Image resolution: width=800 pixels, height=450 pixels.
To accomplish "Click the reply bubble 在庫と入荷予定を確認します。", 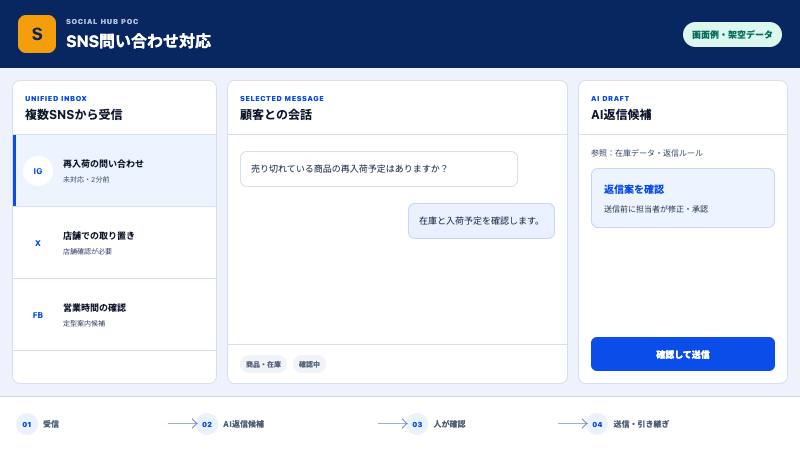I will 481,221.
